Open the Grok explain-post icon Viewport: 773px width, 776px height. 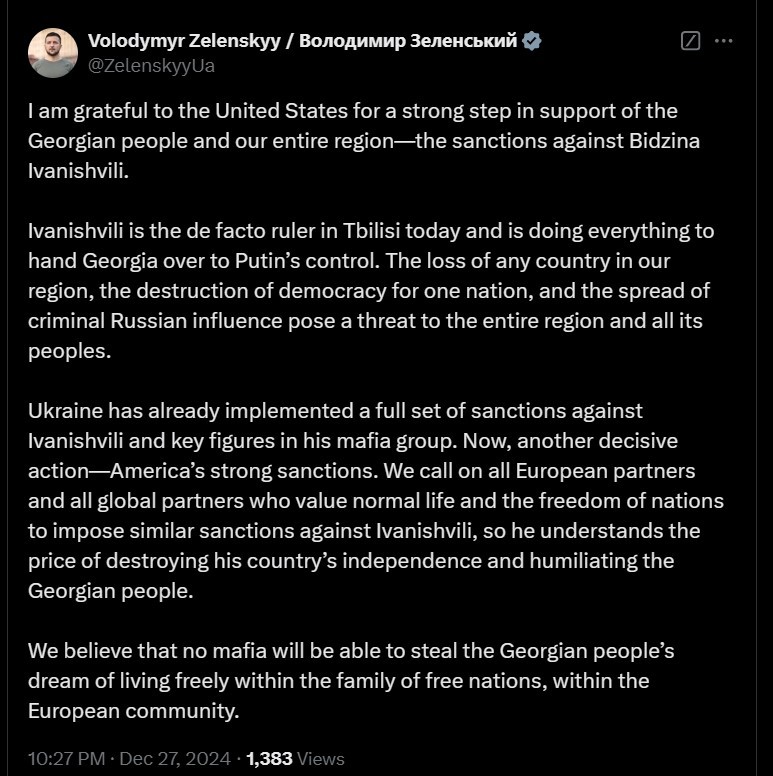tap(689, 42)
